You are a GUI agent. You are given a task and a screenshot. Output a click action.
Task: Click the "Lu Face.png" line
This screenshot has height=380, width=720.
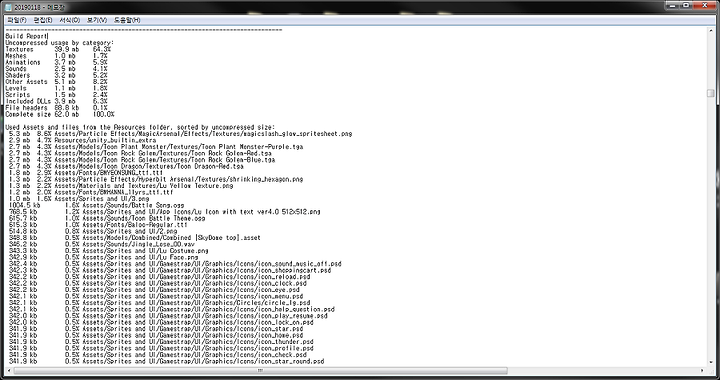click(103, 257)
